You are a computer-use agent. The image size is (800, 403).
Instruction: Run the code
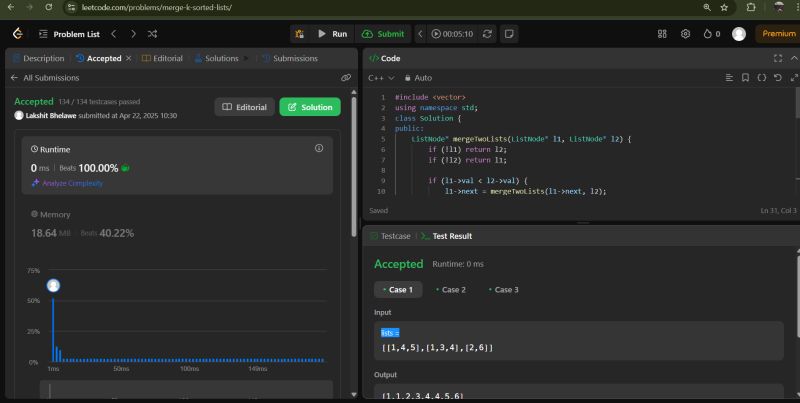click(333, 34)
